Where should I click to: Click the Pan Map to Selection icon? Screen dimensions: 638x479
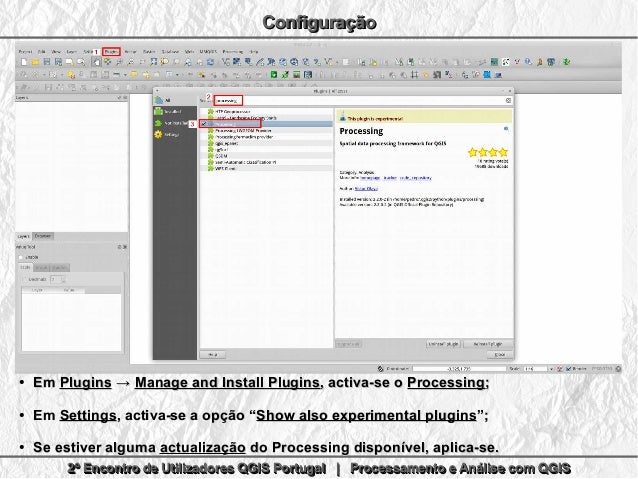pos(107,62)
